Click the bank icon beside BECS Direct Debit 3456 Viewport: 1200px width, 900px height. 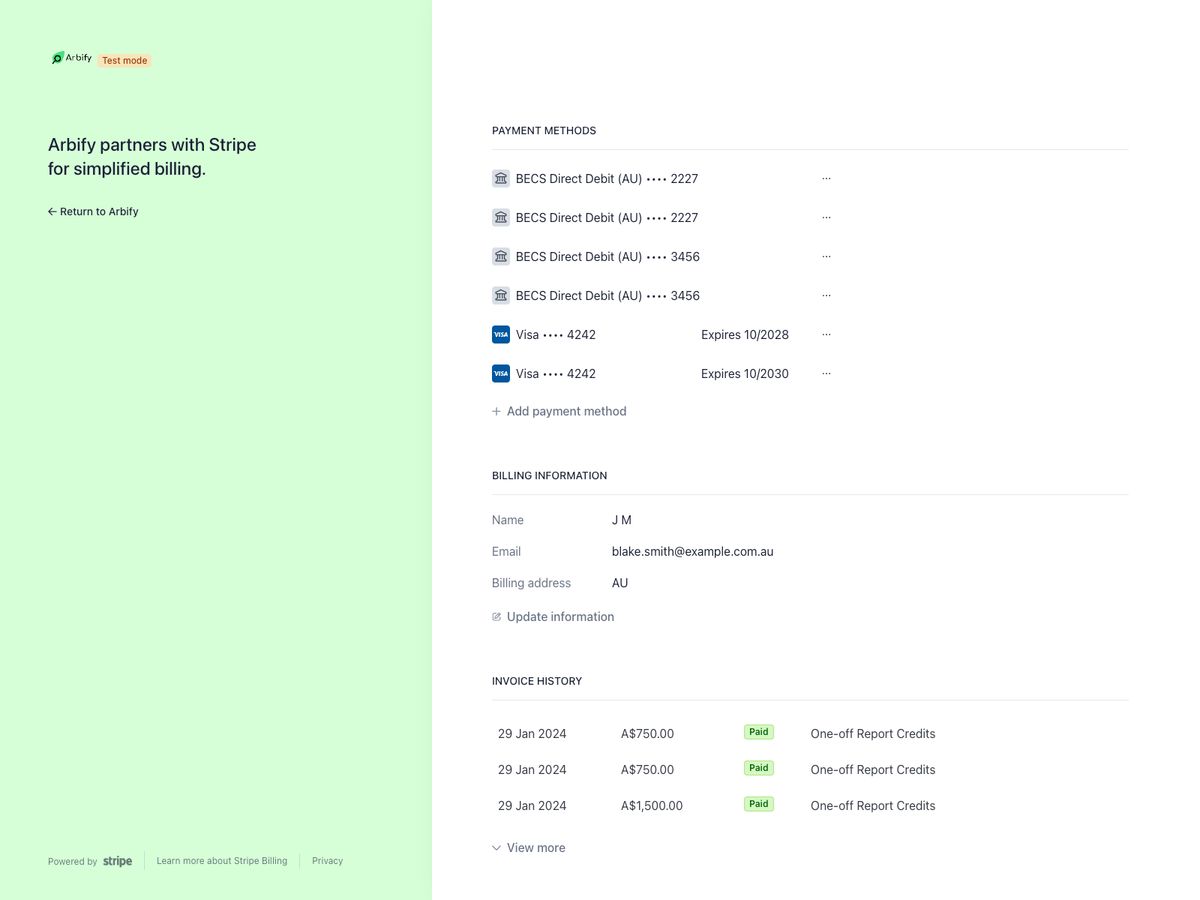pyautogui.click(x=500, y=256)
